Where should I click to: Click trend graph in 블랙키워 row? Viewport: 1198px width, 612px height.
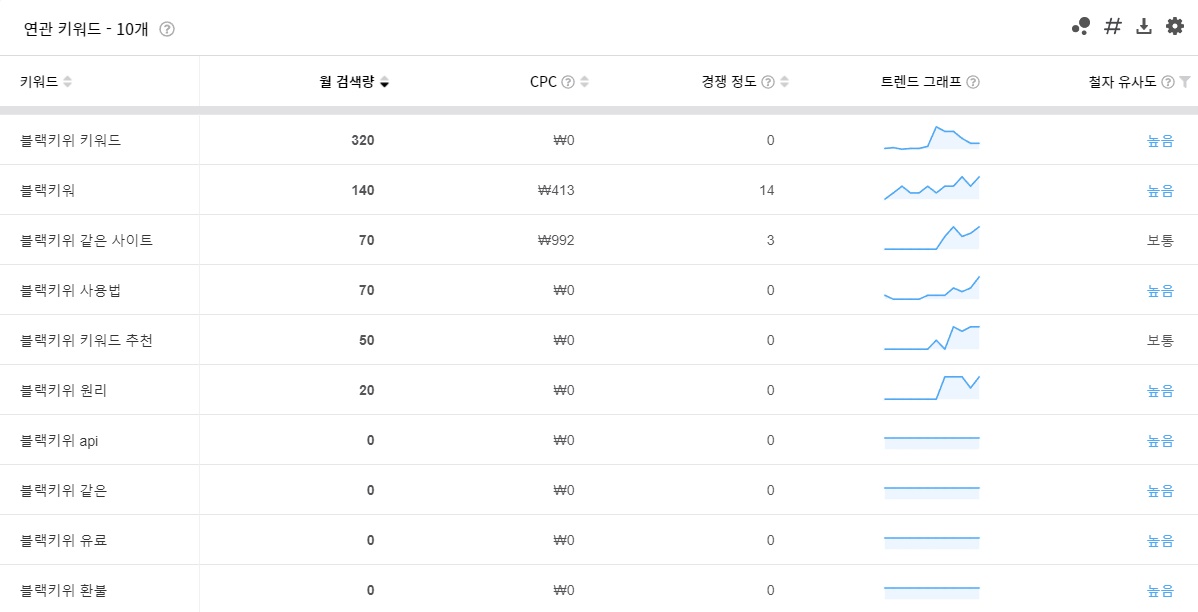click(x=931, y=188)
